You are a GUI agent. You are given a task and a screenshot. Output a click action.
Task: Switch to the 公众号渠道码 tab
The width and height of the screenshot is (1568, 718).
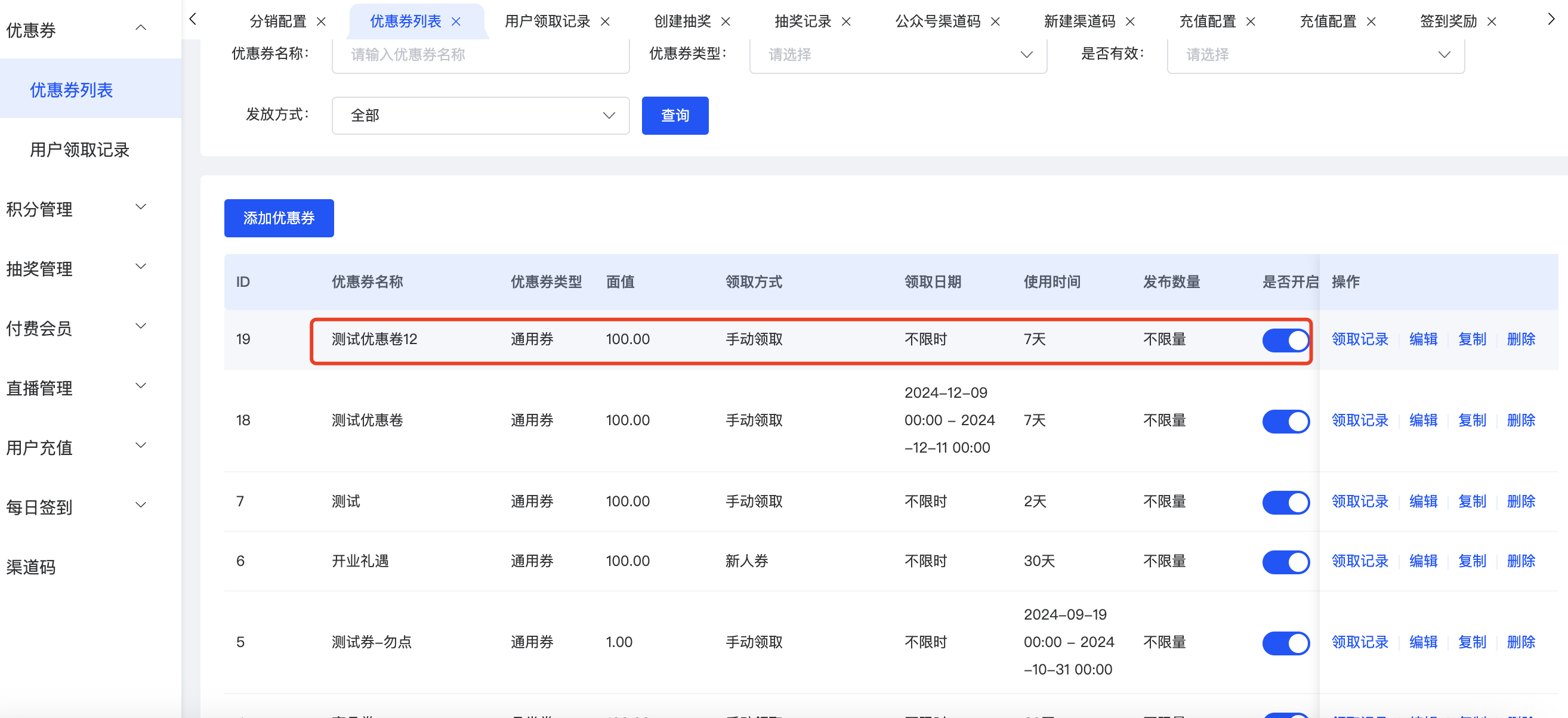(x=937, y=22)
